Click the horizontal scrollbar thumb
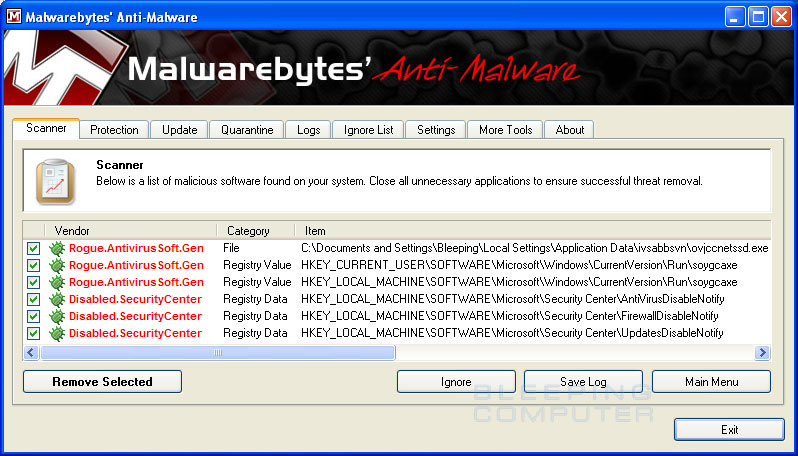This screenshot has width=798, height=456. point(218,352)
